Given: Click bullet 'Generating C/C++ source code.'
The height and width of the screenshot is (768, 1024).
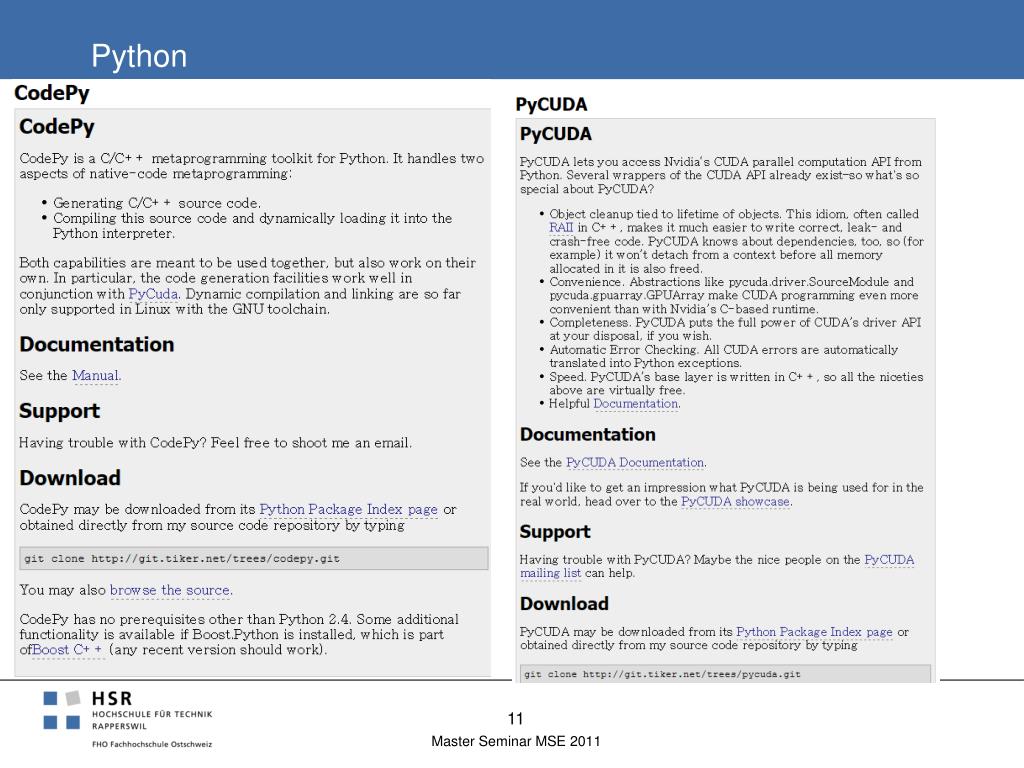Looking at the screenshot, I should coord(157,203).
